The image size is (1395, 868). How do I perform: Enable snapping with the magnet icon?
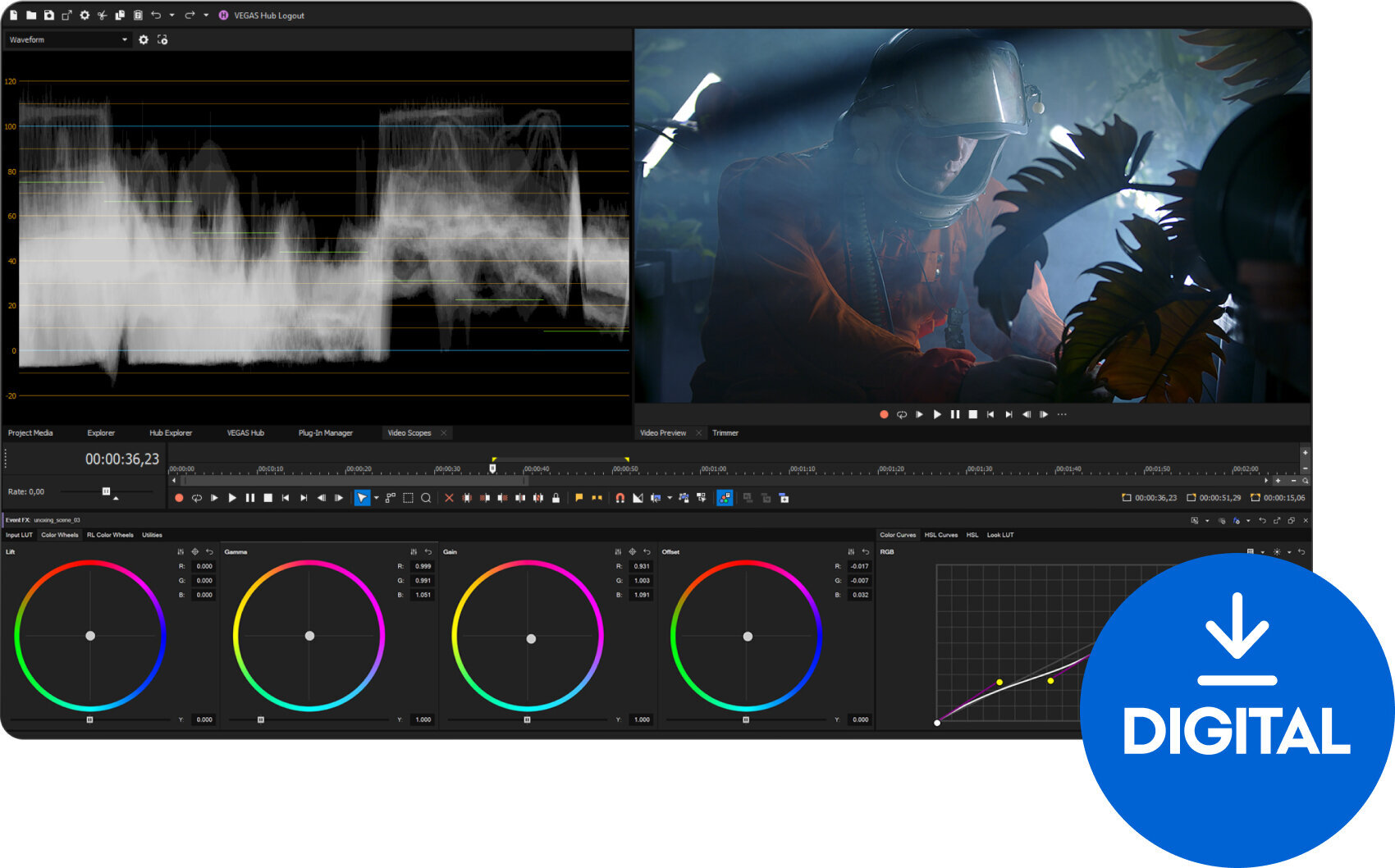pos(620,497)
